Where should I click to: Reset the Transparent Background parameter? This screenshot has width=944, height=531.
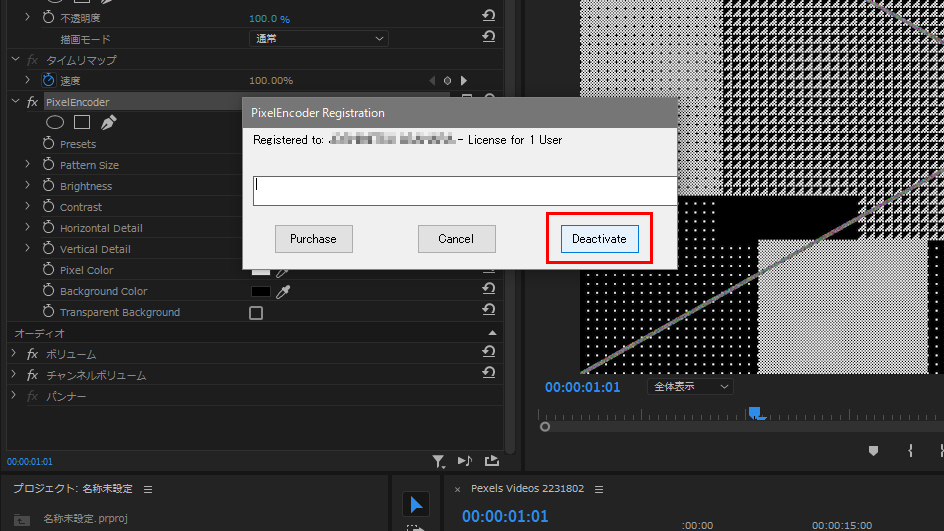(x=489, y=309)
